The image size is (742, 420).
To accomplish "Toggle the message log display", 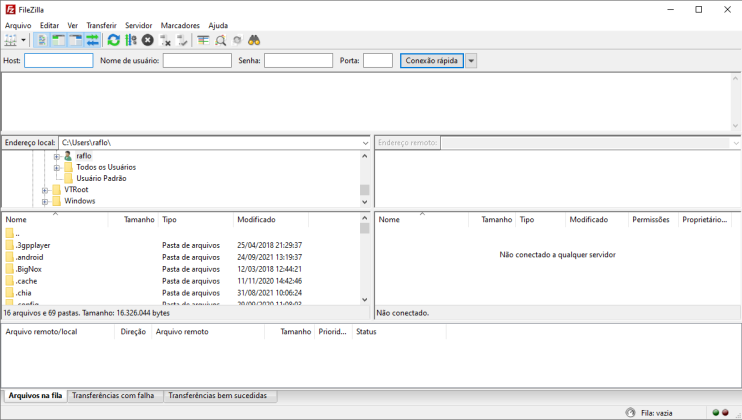I will pos(42,41).
